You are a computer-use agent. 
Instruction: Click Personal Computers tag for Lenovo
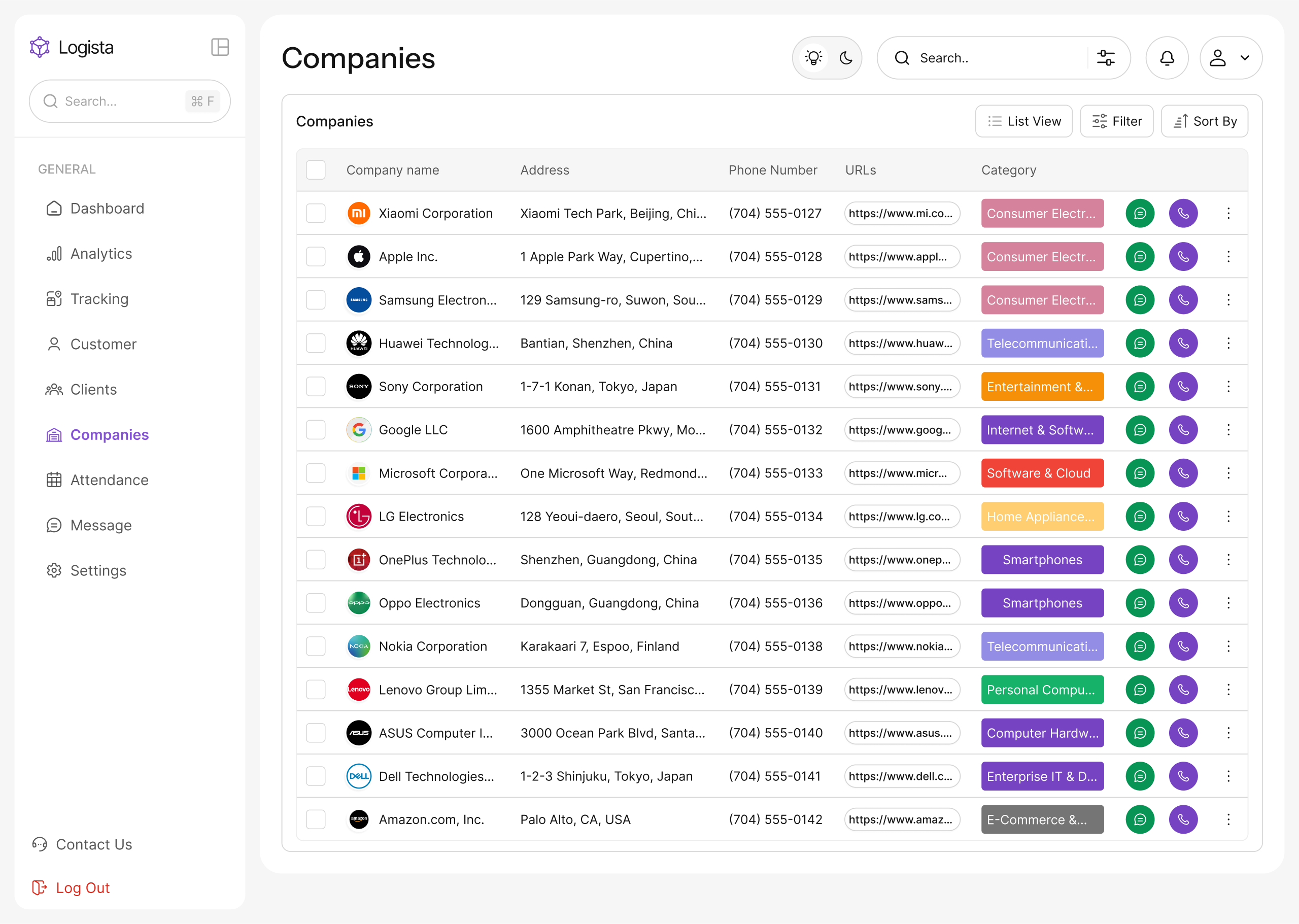(1042, 690)
